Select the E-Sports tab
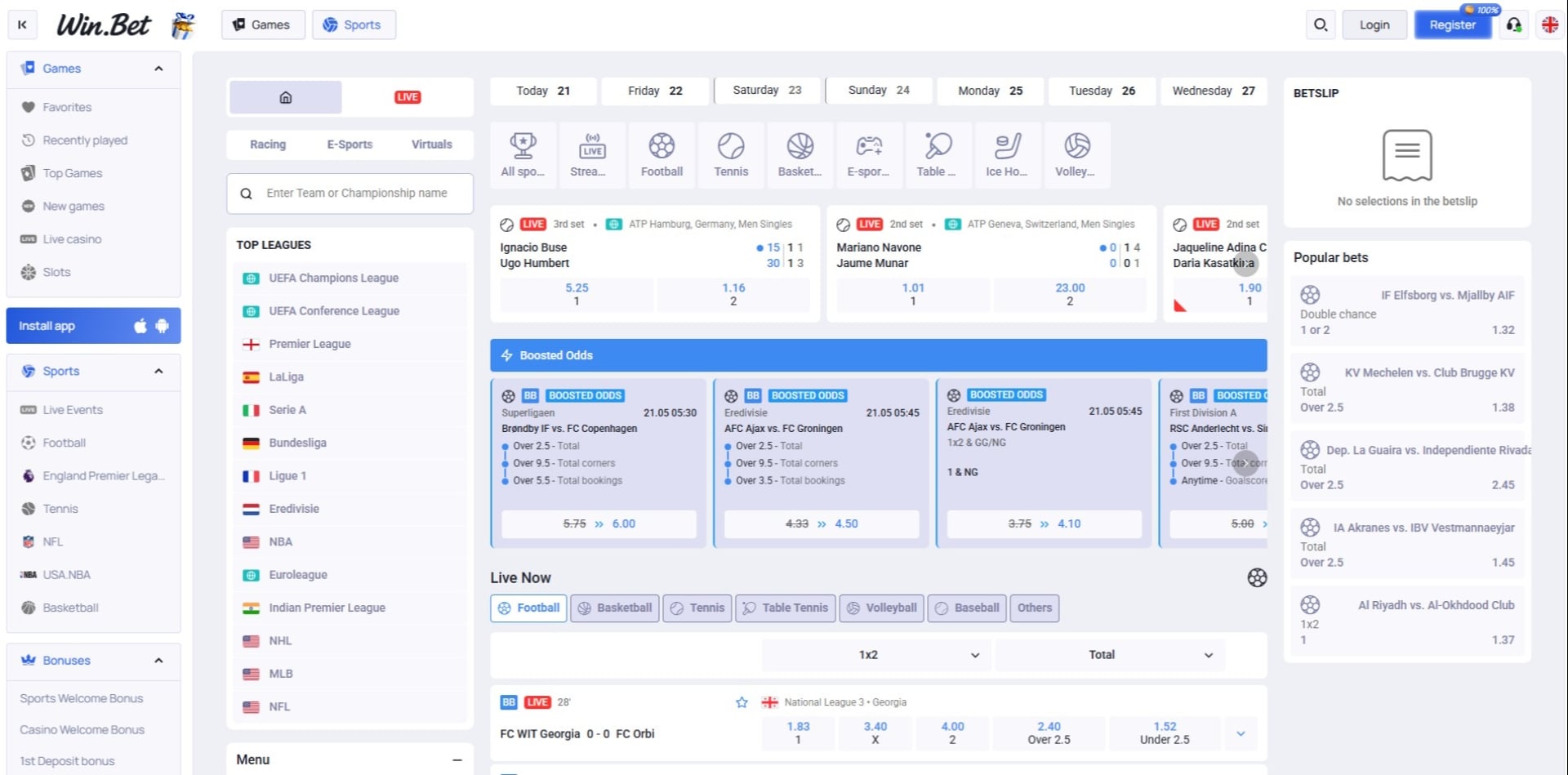 coord(350,145)
